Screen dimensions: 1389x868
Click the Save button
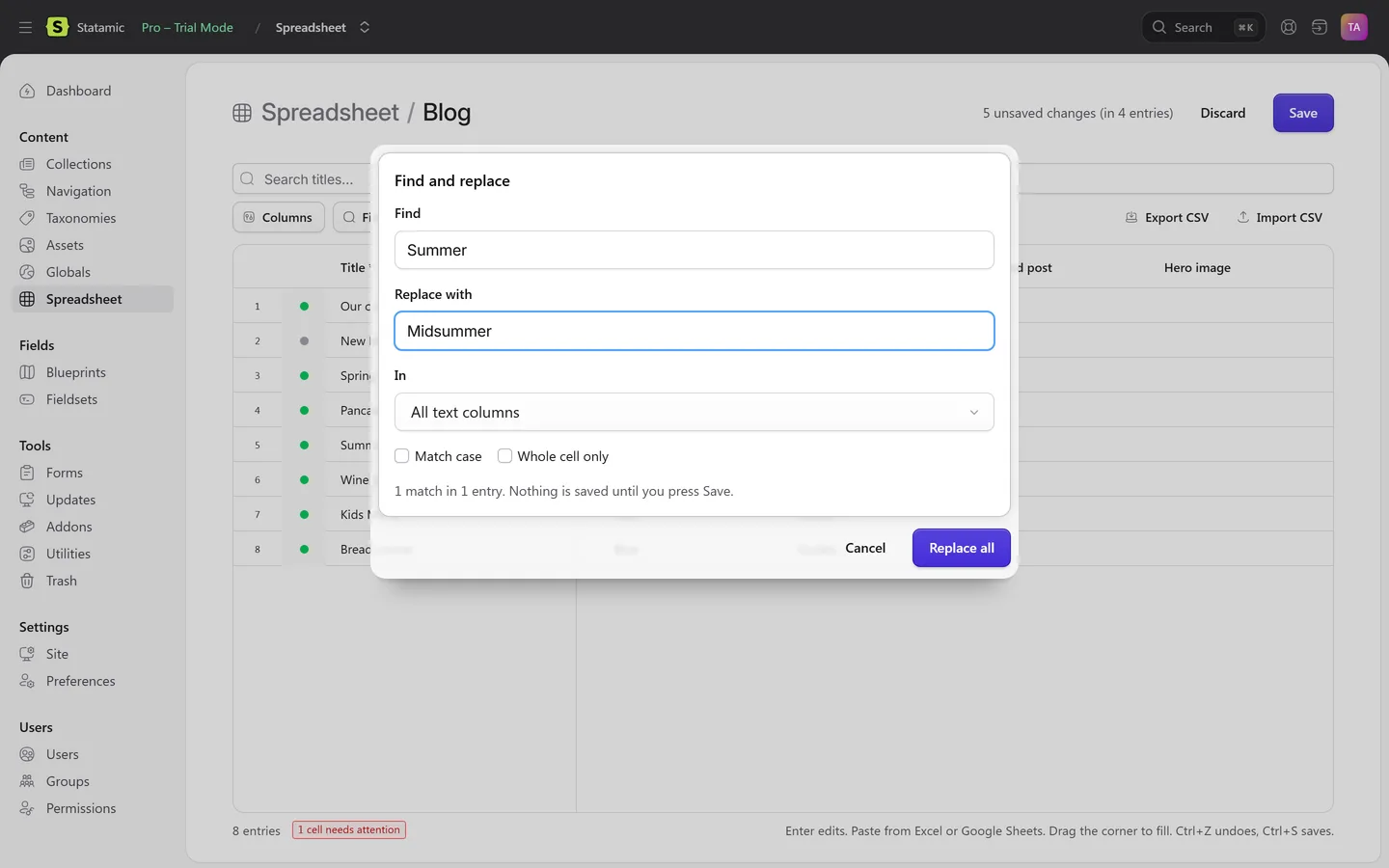1303,113
